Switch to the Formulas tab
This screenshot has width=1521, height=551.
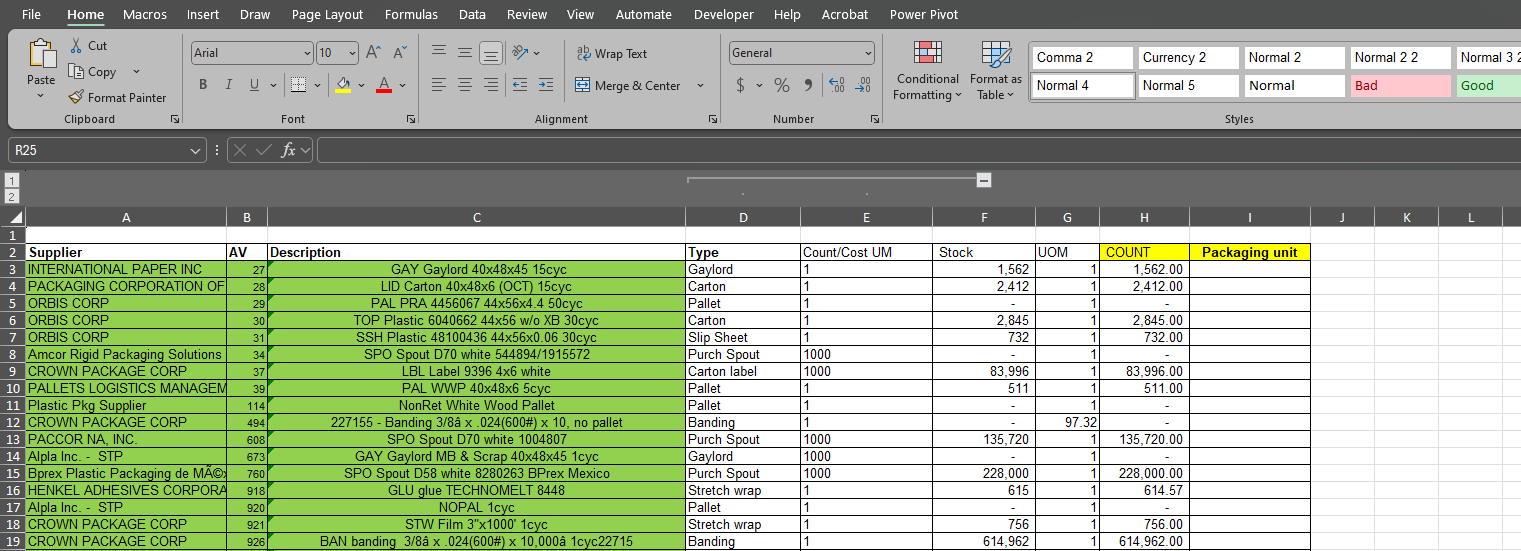(x=411, y=14)
